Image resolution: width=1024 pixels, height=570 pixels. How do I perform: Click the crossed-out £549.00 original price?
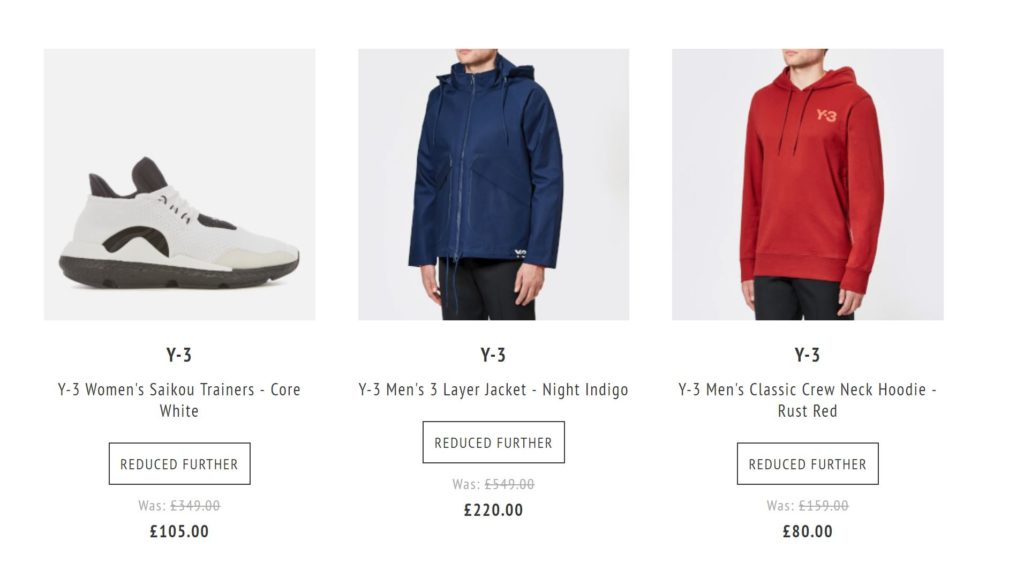coord(509,484)
